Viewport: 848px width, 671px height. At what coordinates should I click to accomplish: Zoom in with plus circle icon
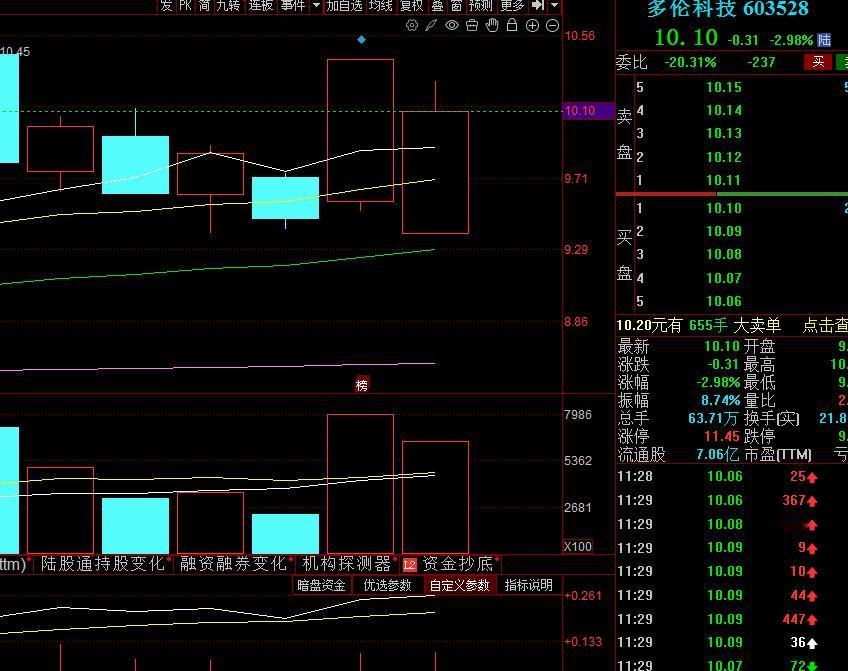[532, 25]
